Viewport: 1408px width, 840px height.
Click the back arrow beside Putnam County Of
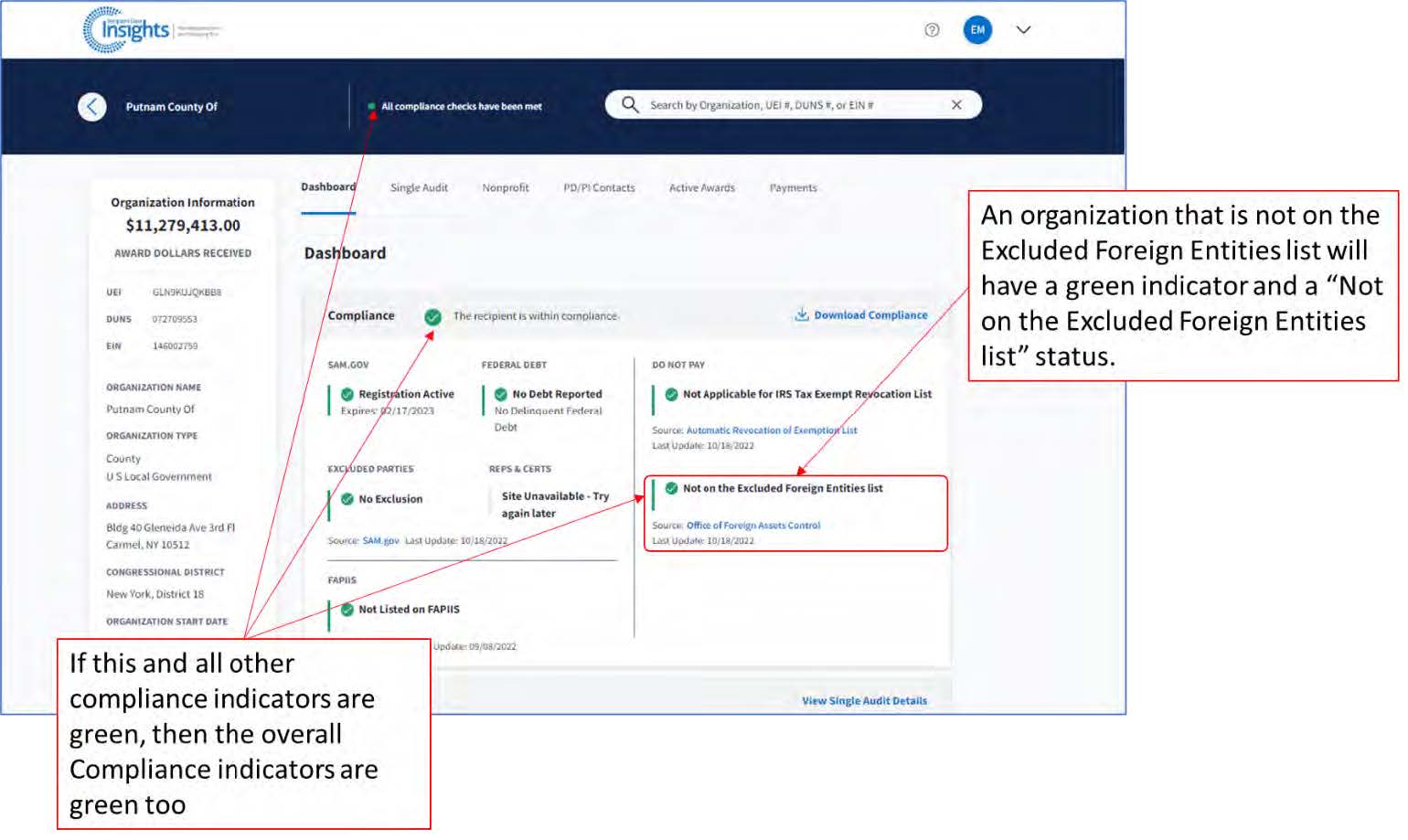[x=91, y=107]
